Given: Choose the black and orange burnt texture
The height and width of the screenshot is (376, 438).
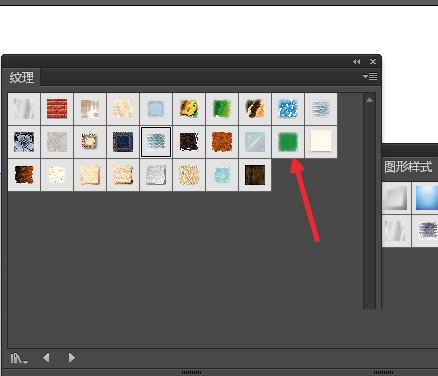Looking at the screenshot, I should pyautogui.click(x=24, y=175).
